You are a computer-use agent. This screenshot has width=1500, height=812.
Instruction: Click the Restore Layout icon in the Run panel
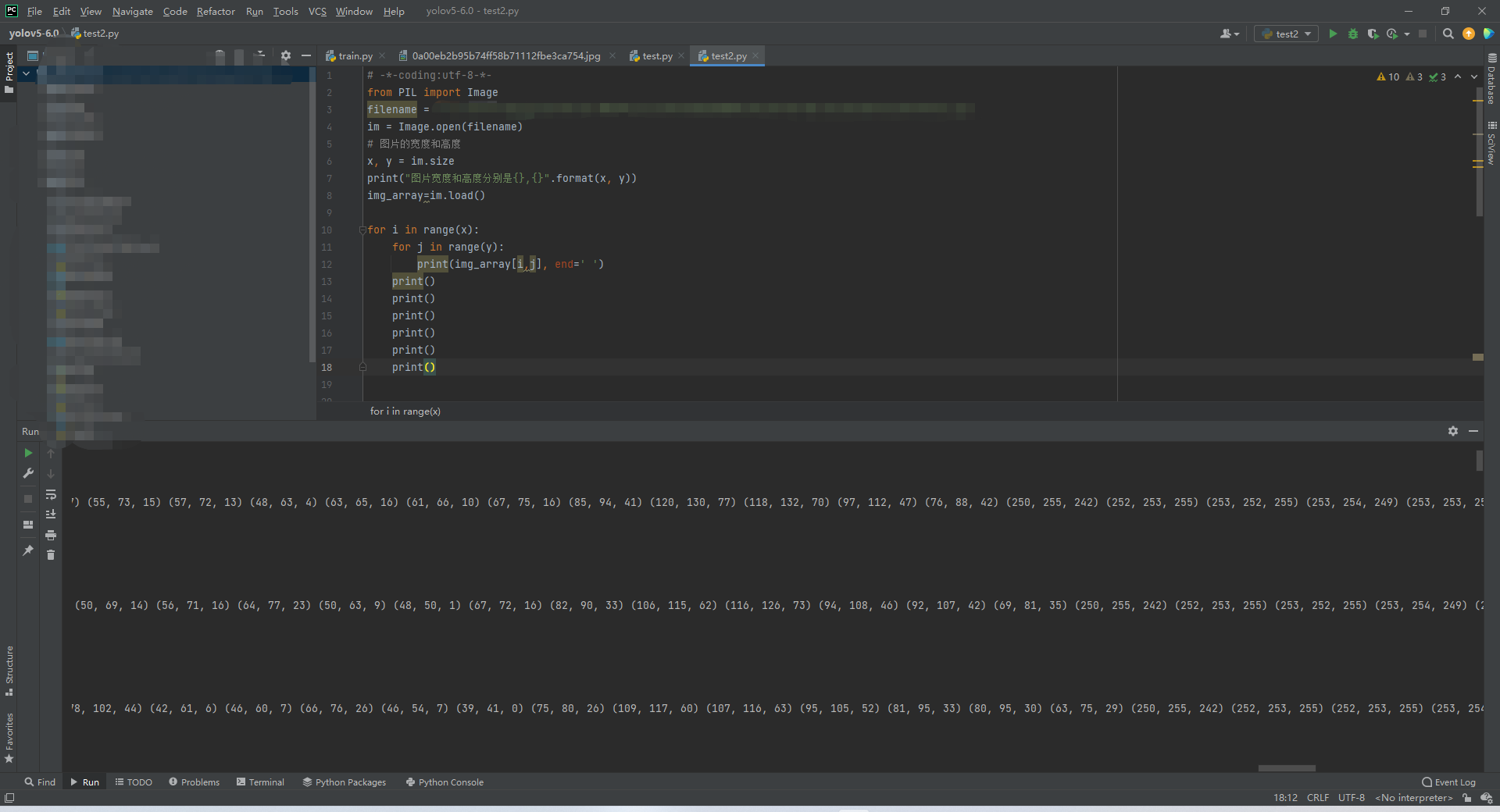coord(28,525)
